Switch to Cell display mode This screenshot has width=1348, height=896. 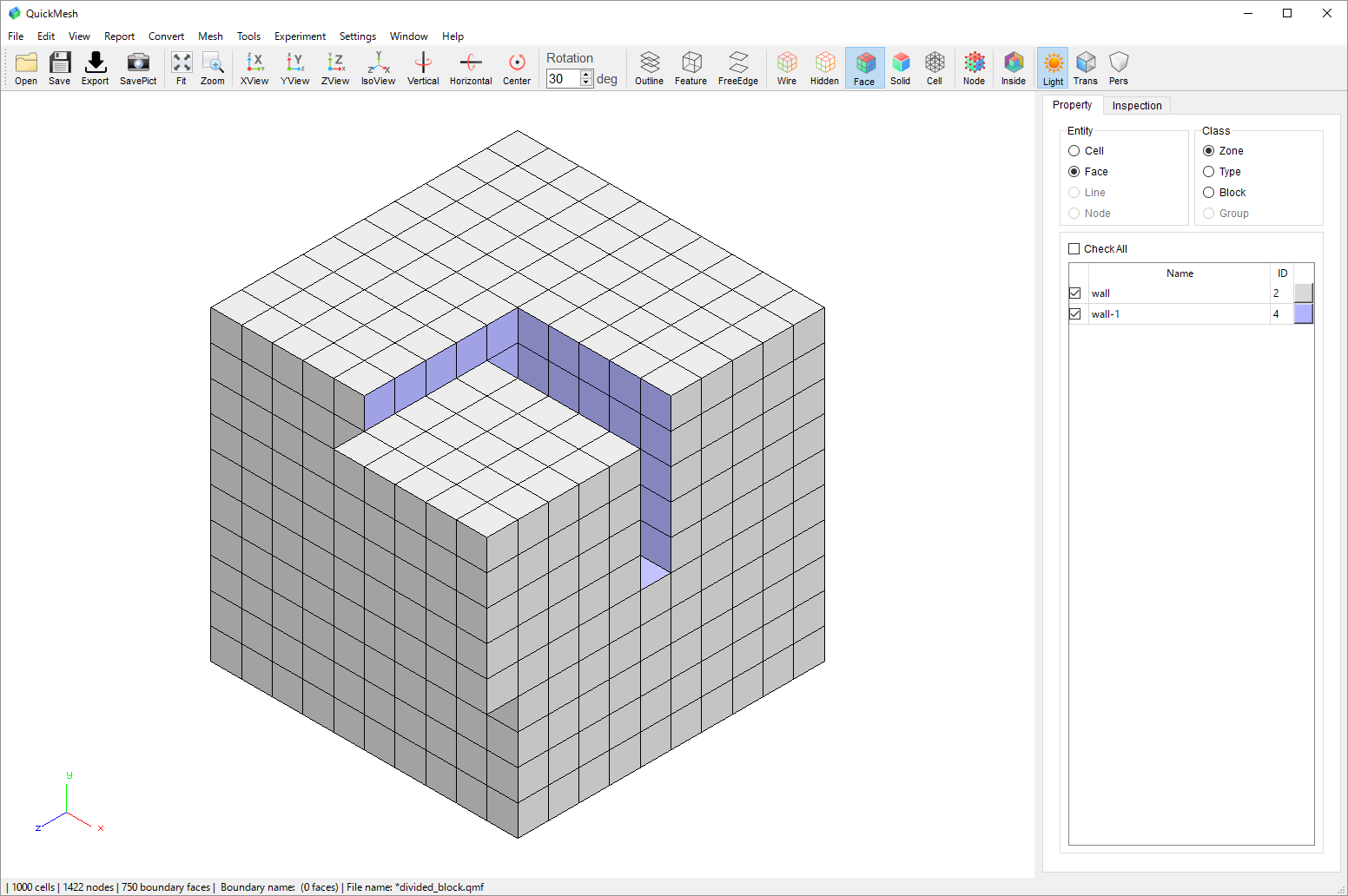point(935,68)
